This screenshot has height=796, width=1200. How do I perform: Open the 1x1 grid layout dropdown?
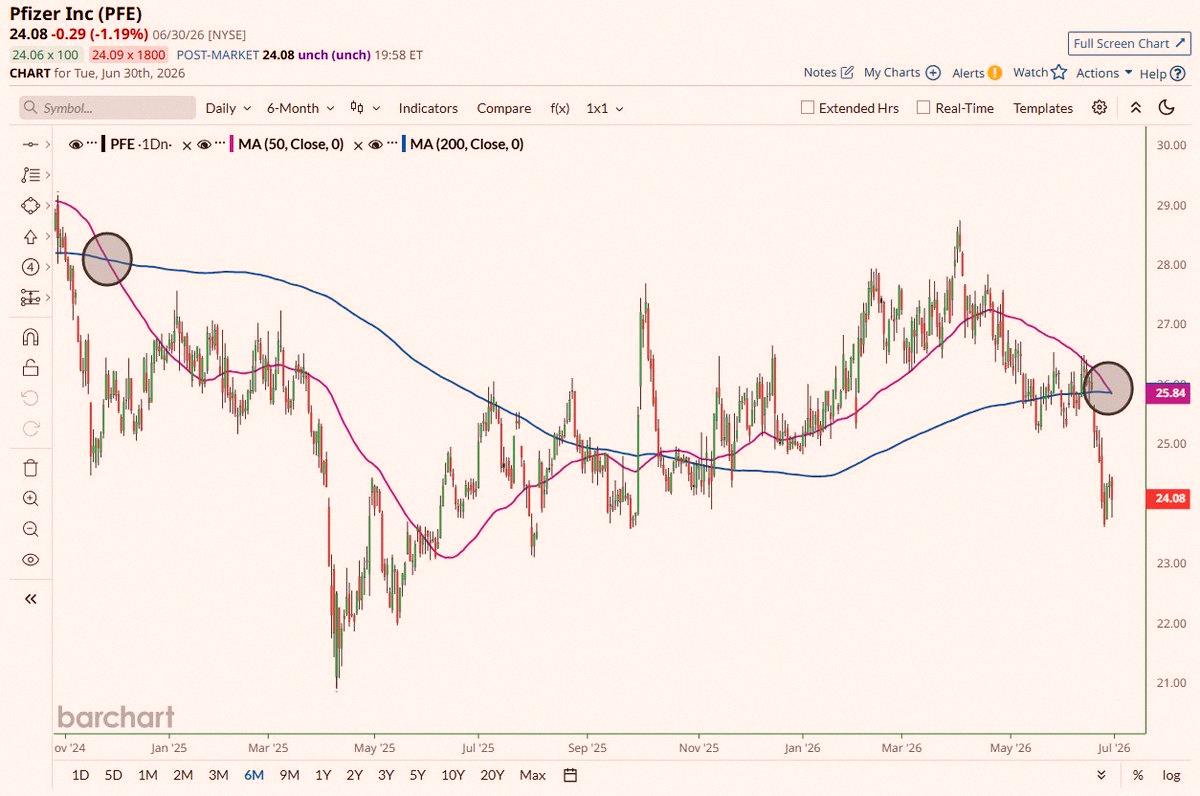pos(605,108)
